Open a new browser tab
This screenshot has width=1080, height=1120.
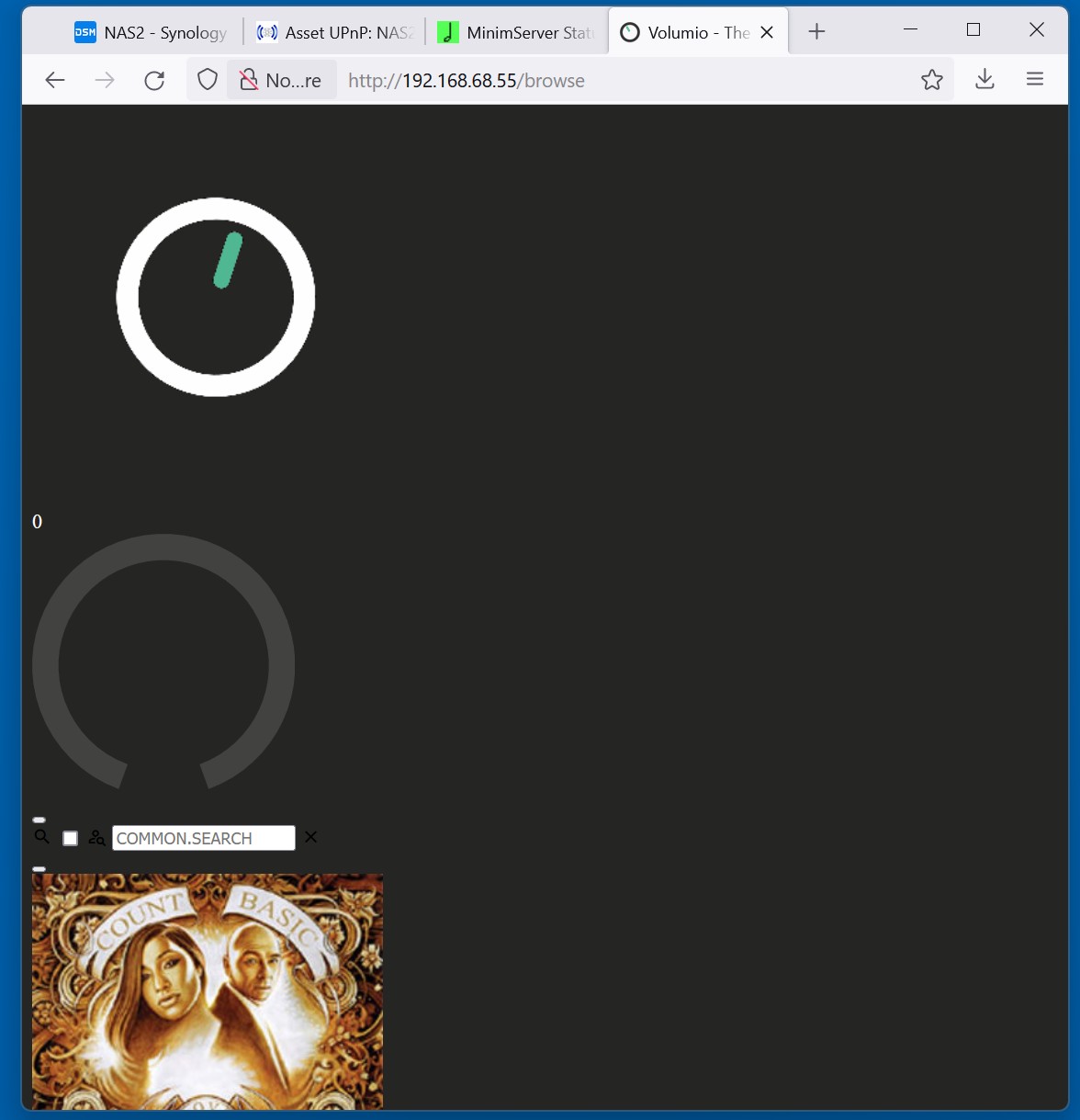[816, 32]
